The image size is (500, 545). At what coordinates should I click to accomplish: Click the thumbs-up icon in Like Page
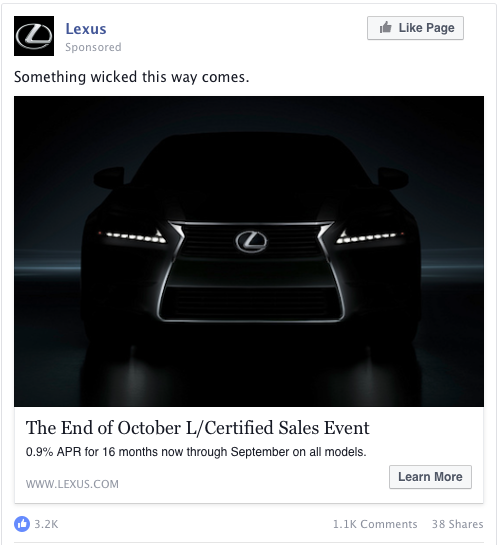385,27
